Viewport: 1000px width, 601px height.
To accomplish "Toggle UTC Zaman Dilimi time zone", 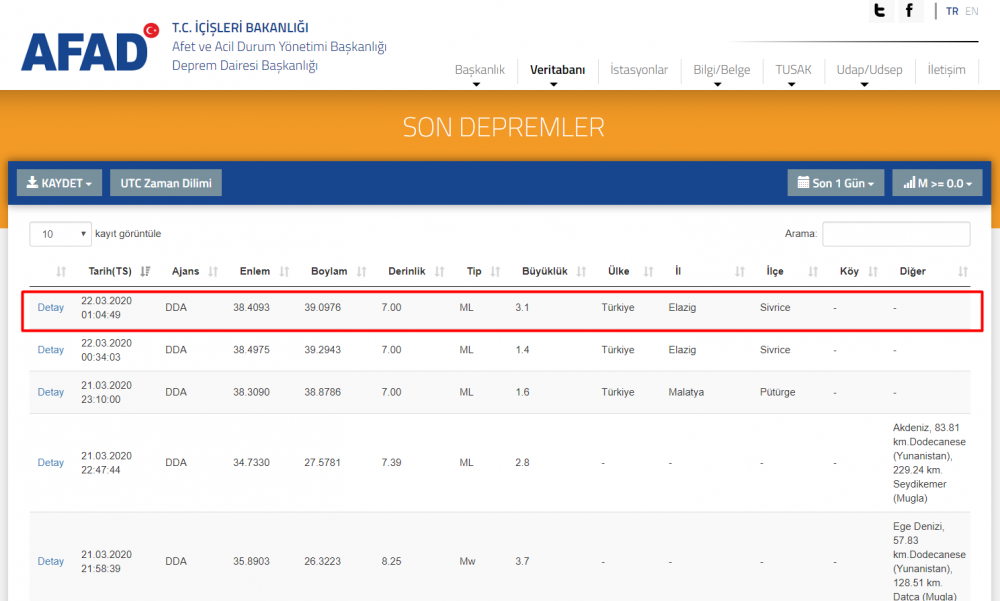I will point(165,183).
